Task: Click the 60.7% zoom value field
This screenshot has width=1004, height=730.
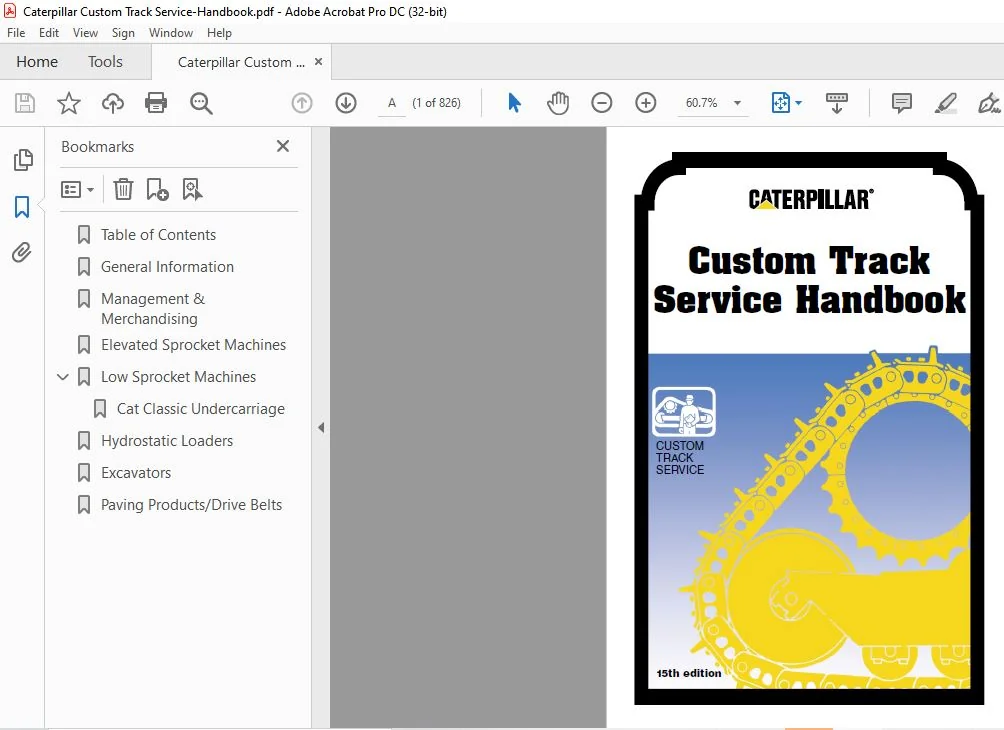Action: (701, 103)
